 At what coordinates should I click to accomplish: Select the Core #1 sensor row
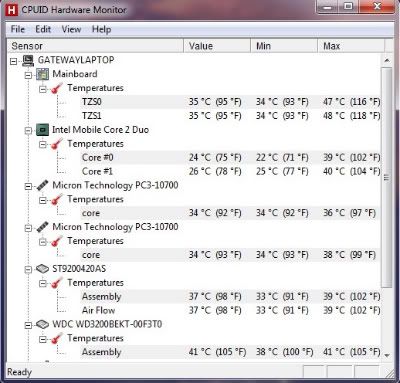pyautogui.click(x=231, y=172)
